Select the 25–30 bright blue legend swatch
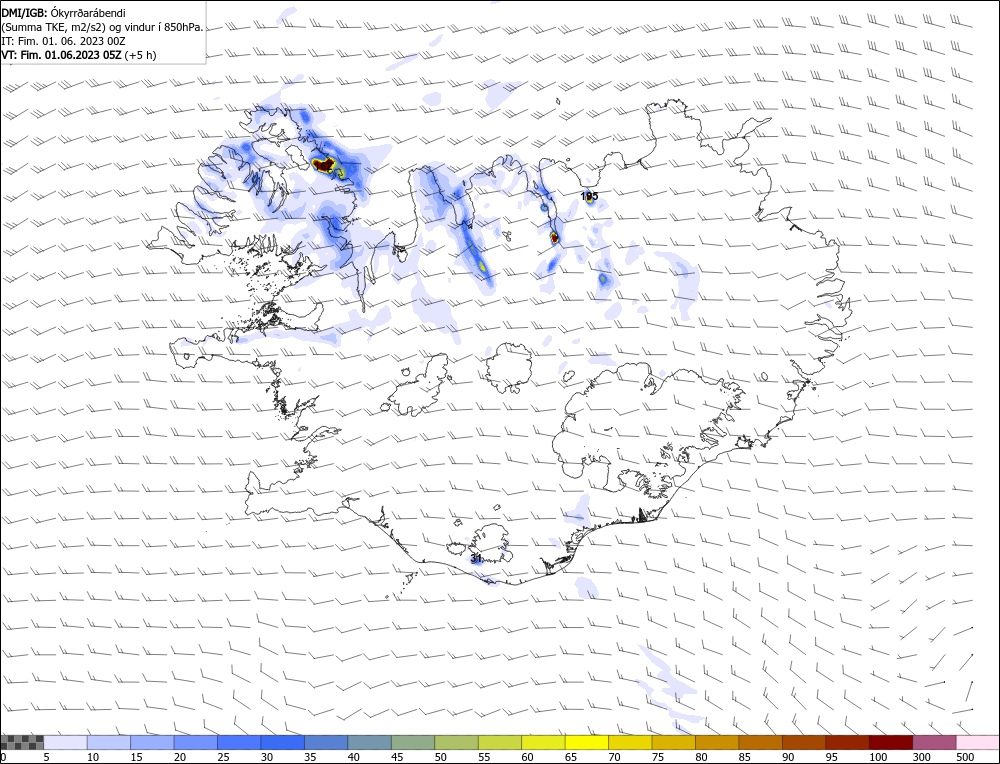 click(239, 742)
